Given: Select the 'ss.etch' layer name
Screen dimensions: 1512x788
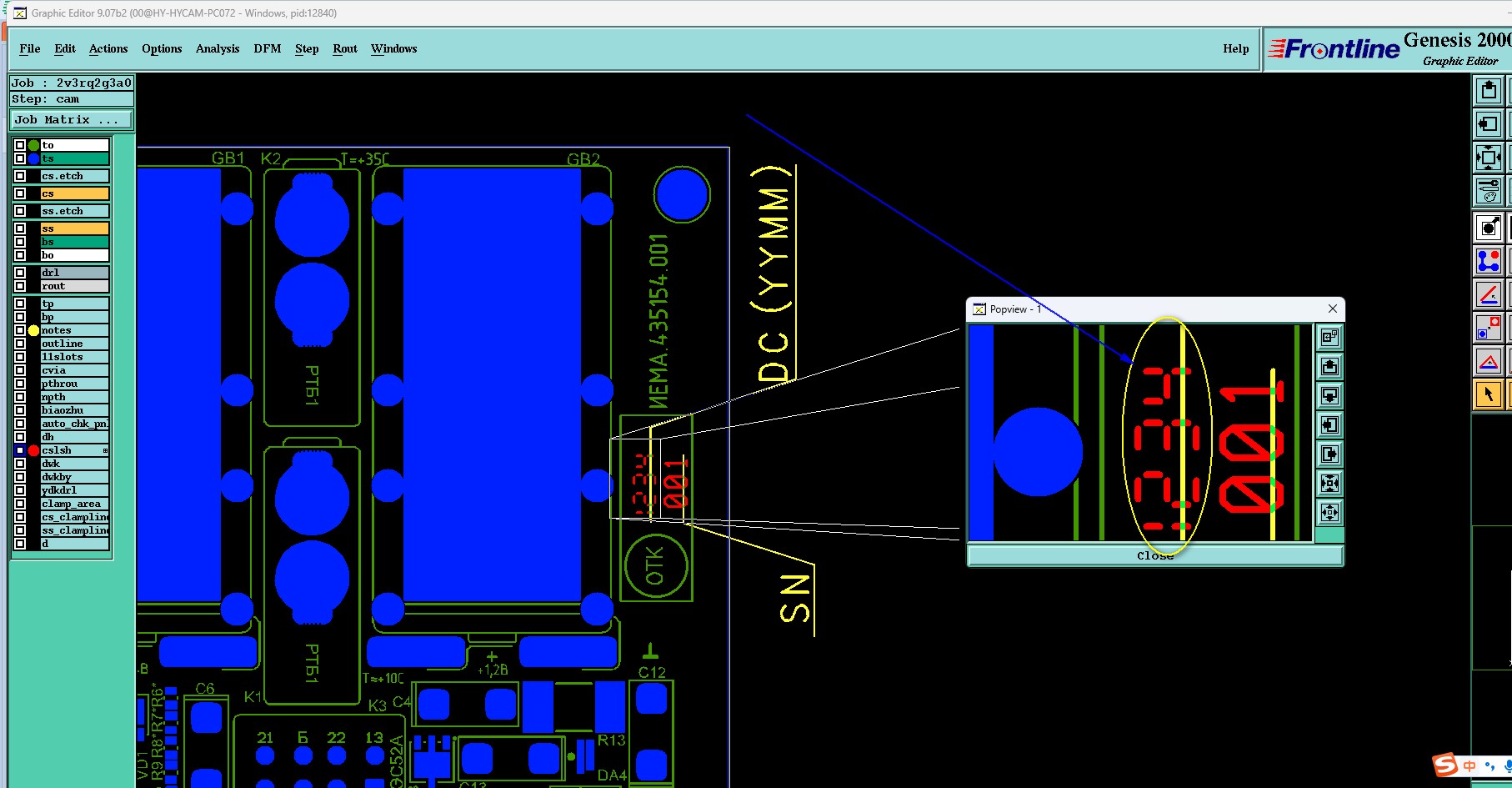Looking at the screenshot, I should (x=75, y=211).
